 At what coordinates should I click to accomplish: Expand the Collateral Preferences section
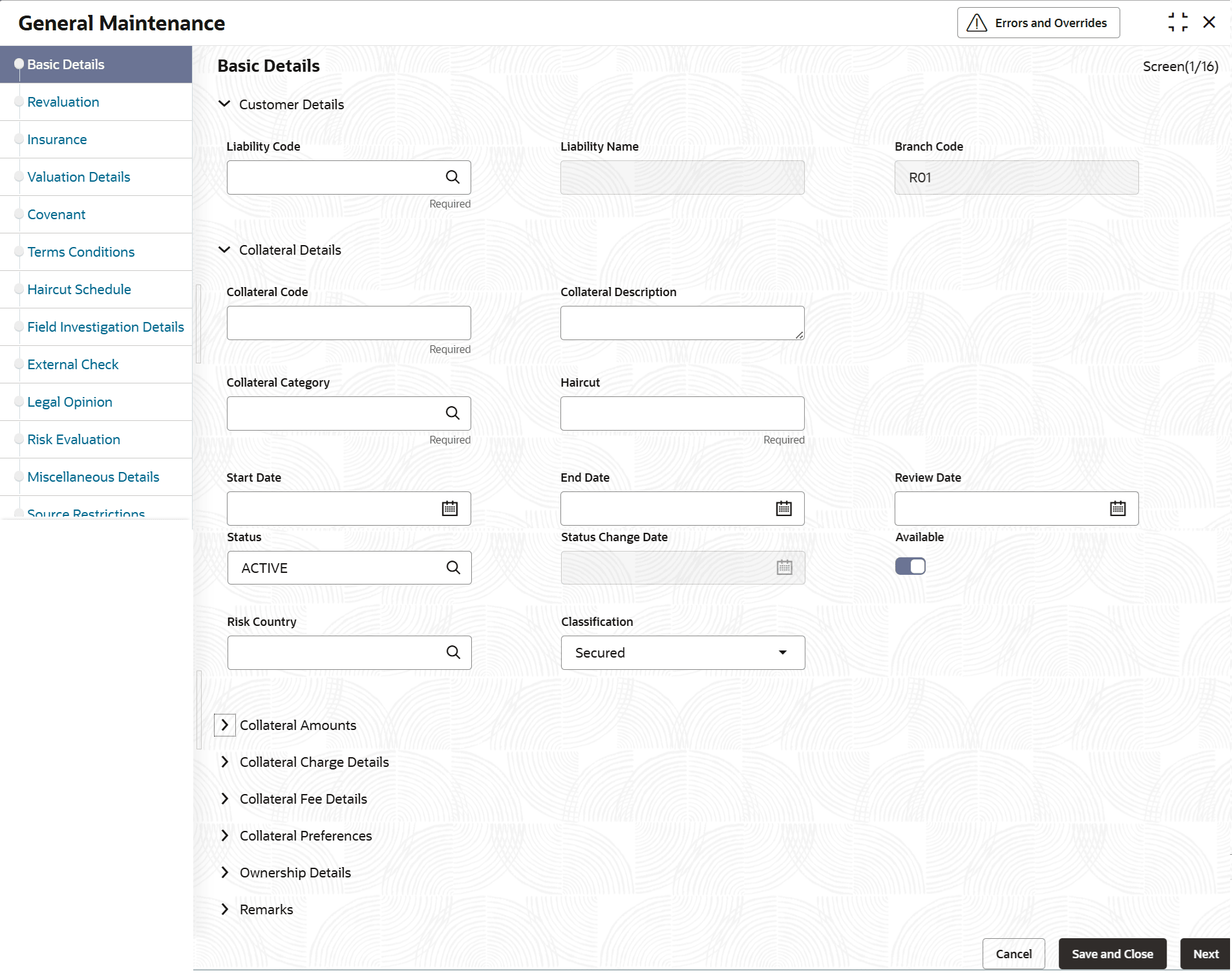click(x=225, y=835)
